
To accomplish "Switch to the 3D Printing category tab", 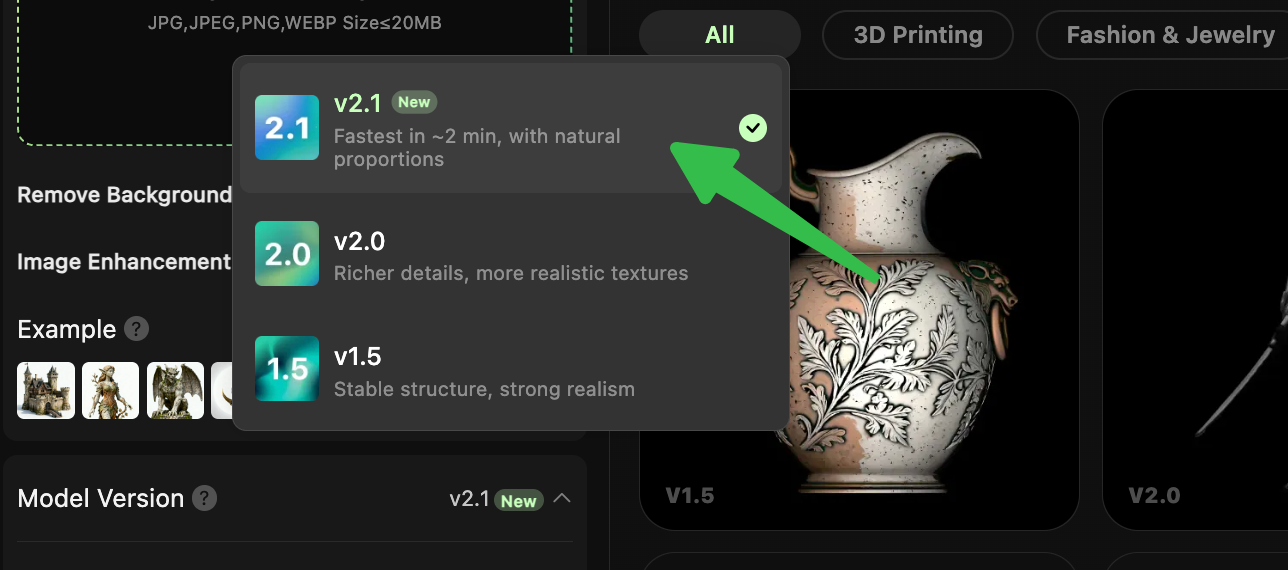I will coord(918,35).
